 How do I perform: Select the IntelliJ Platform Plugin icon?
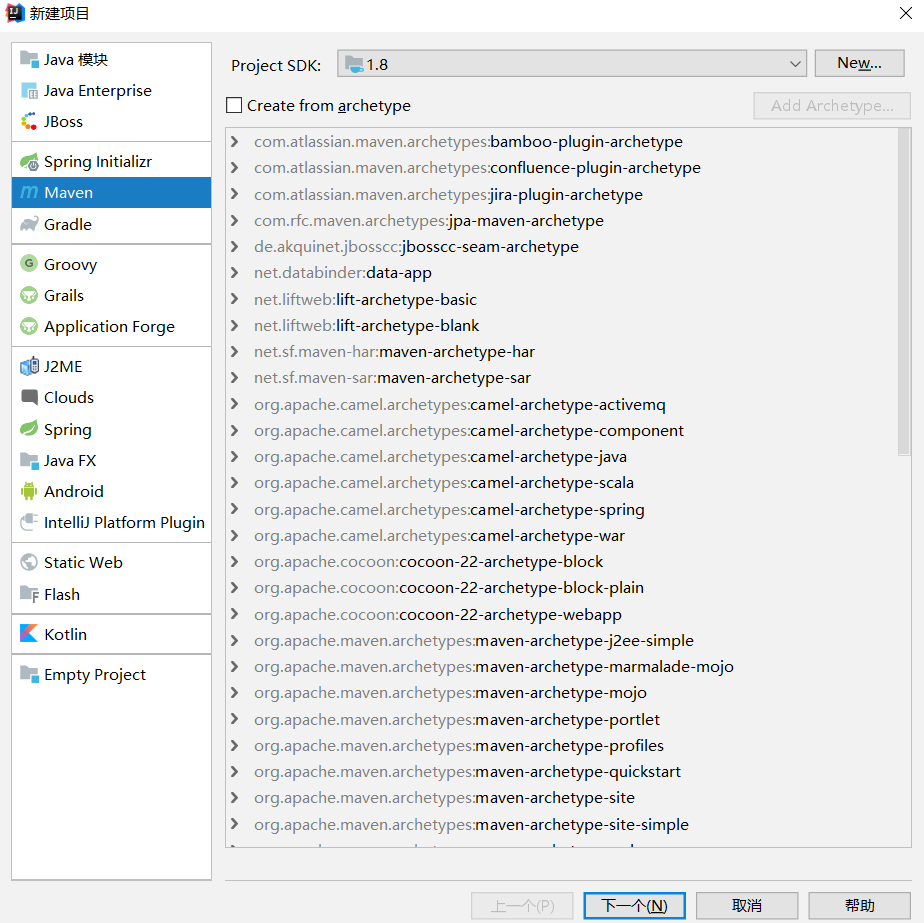(29, 522)
